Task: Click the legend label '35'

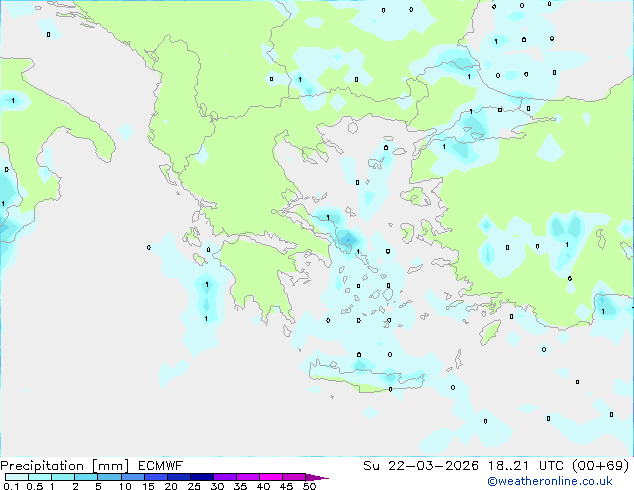Action: (x=240, y=486)
